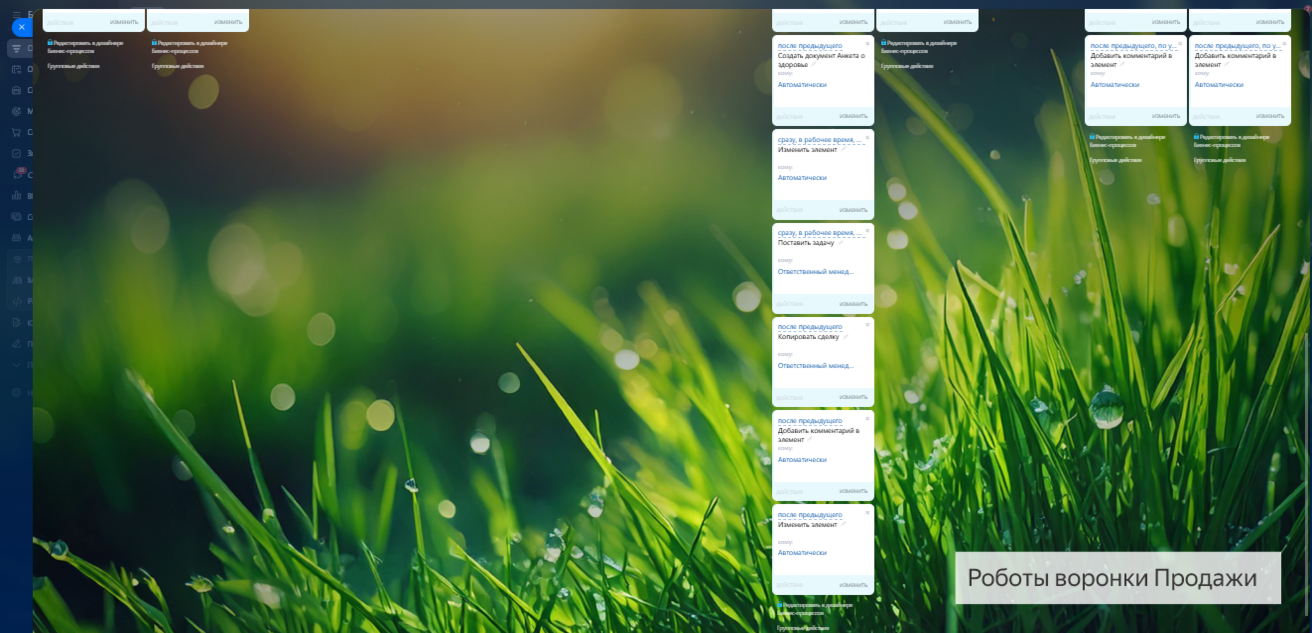This screenshot has height=633, width=1312.
Task: Click 'действия' on the last 'Изменить элемент' robot
Action: click(790, 585)
